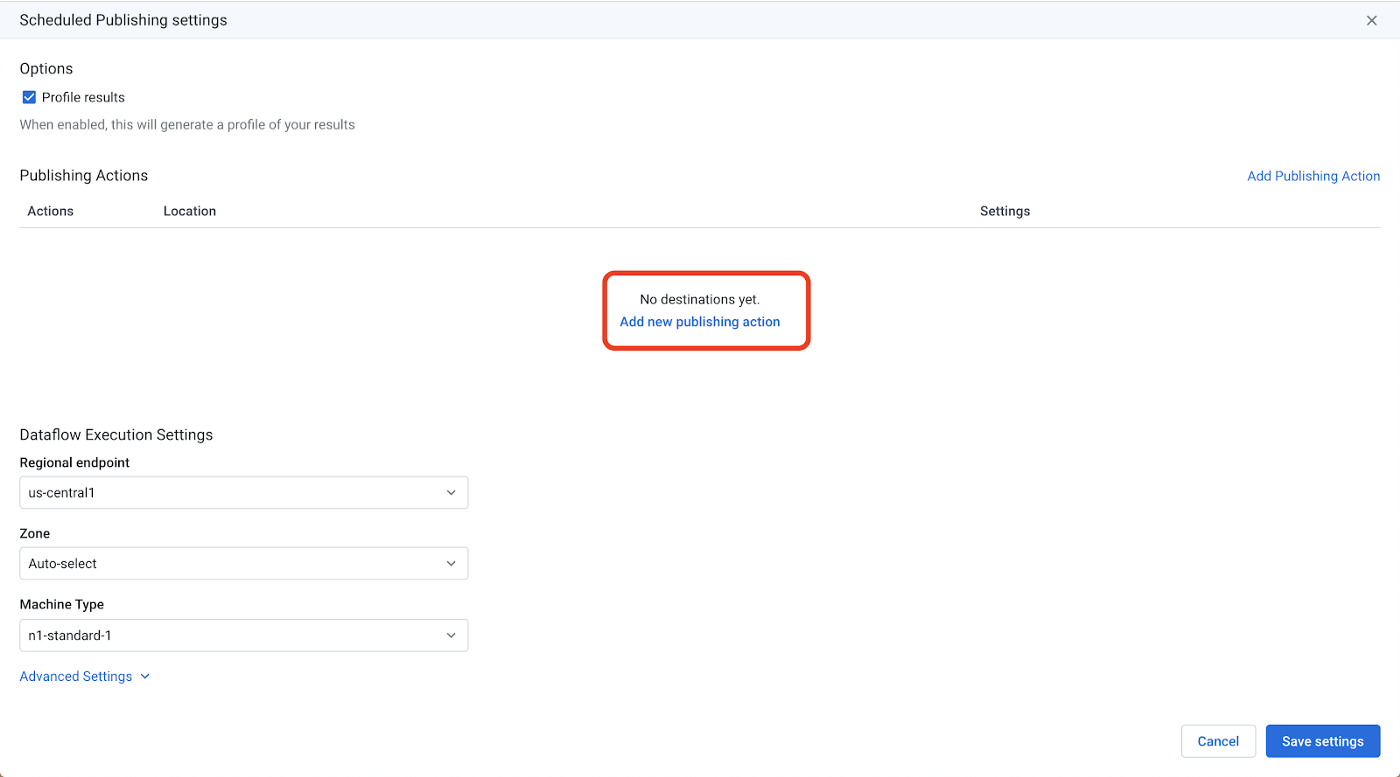Click the chevron icon in Regional endpoint field
The height and width of the screenshot is (777, 1400).
(451, 493)
